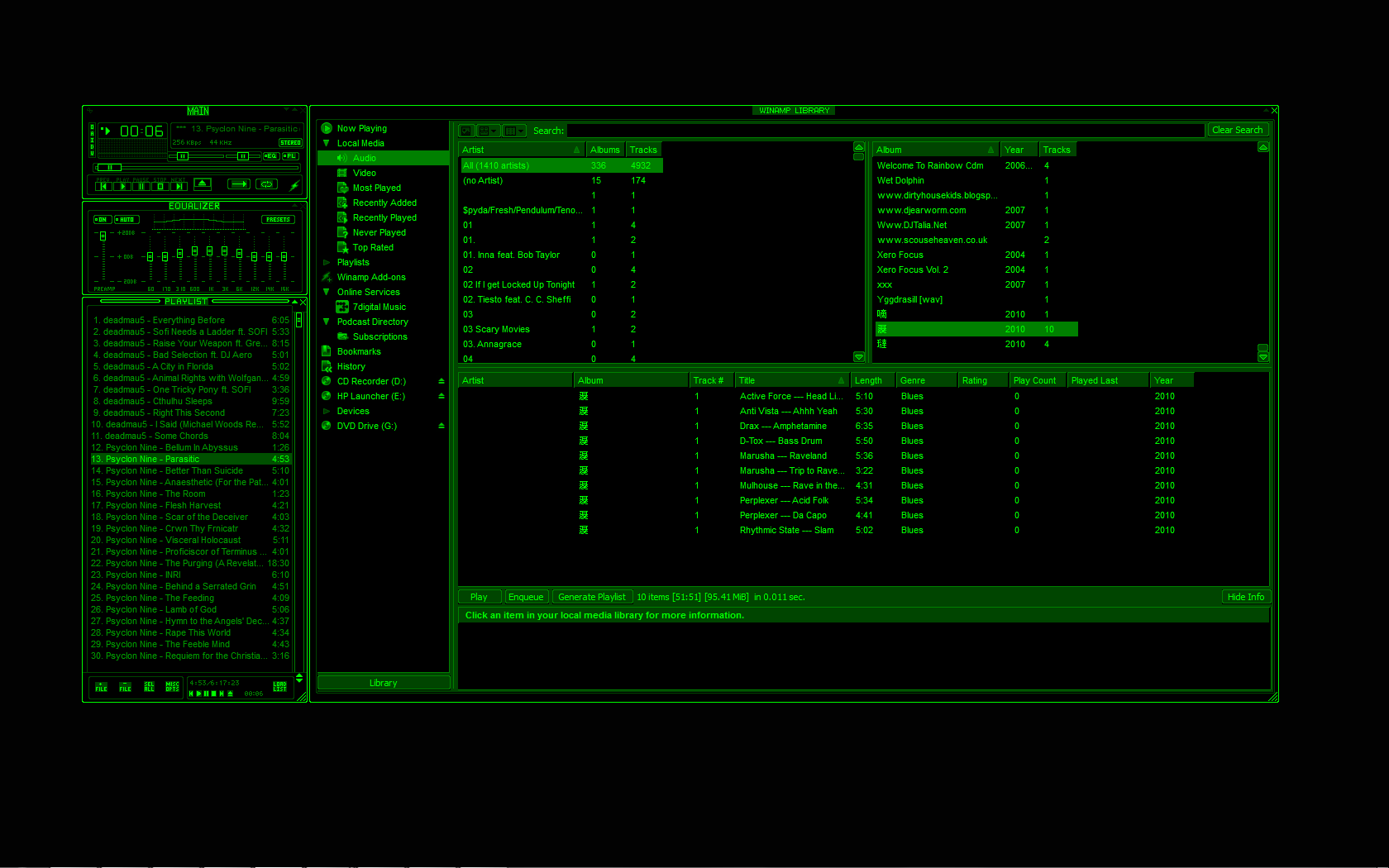
Task: Click the Play button in Main window
Action: click(122, 186)
